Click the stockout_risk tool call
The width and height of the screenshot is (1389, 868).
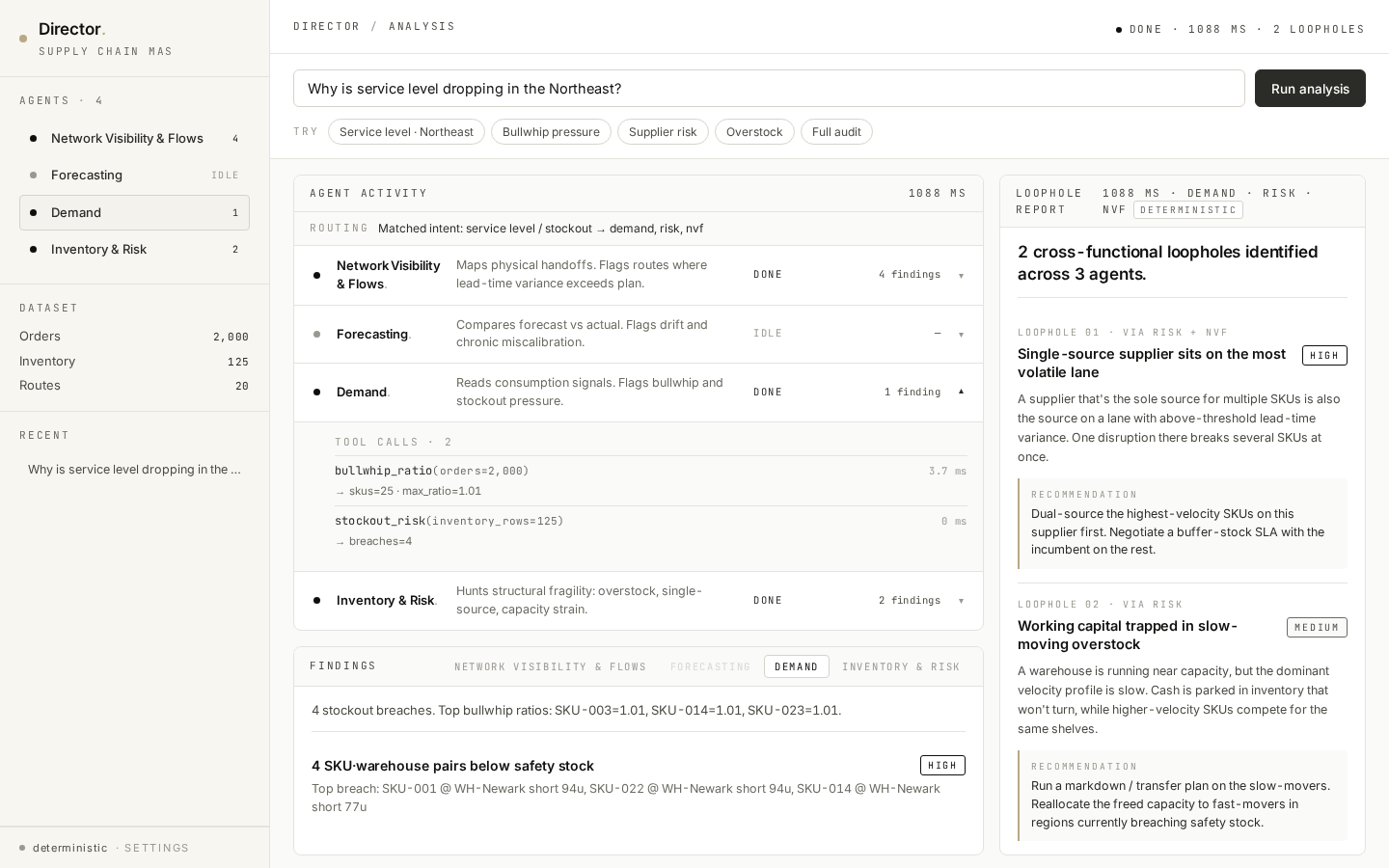click(650, 530)
